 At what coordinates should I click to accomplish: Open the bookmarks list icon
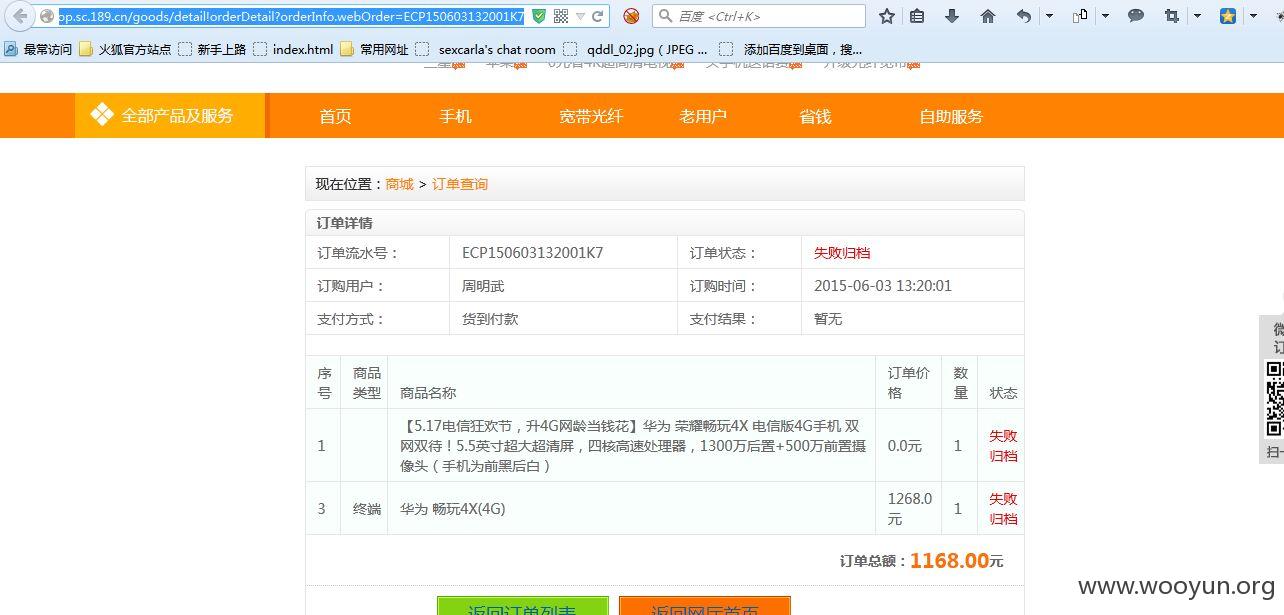point(917,16)
